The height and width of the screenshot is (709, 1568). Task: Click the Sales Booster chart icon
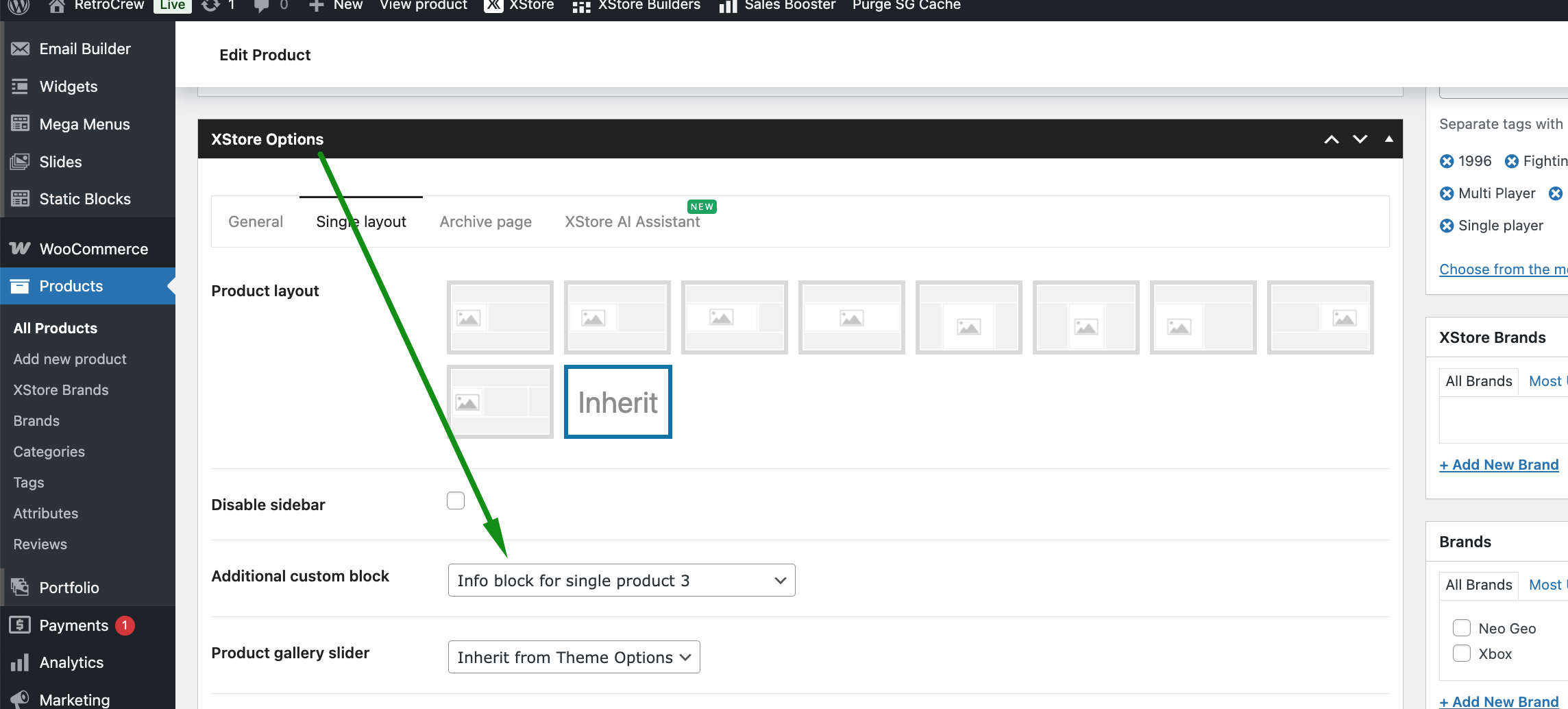(728, 6)
